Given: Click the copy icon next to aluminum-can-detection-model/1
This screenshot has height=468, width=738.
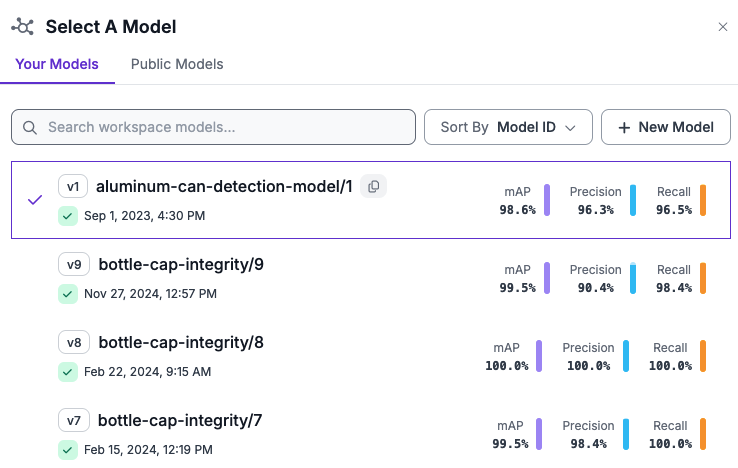Looking at the screenshot, I should [x=373, y=186].
